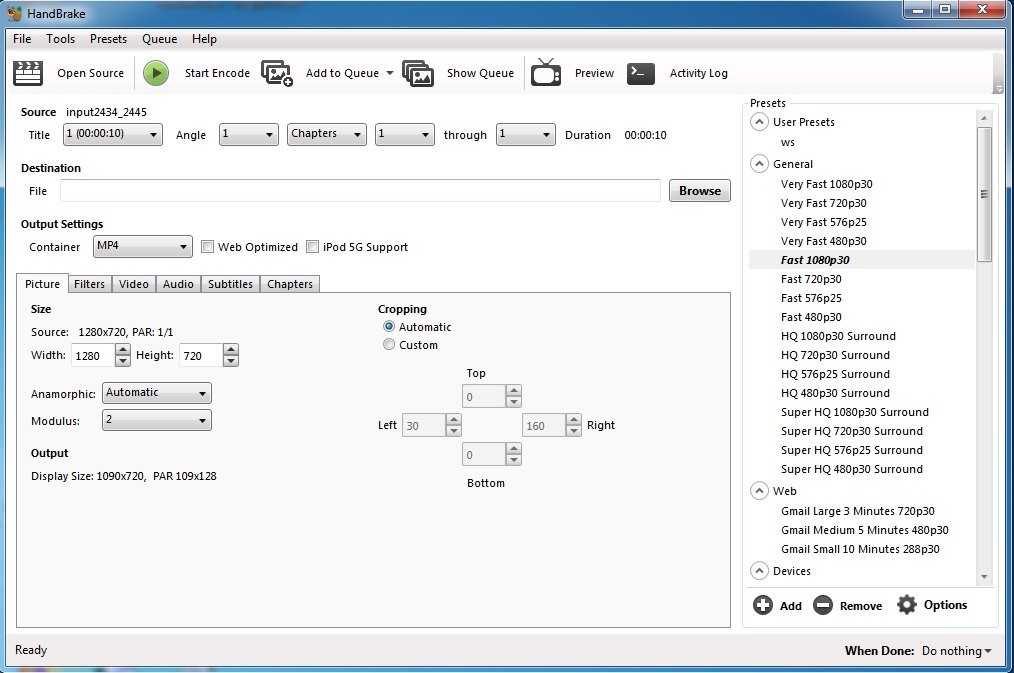Viewport: 1014px width, 673px height.
Task: Select the HQ 576p25 Surround preset
Action: (x=835, y=374)
